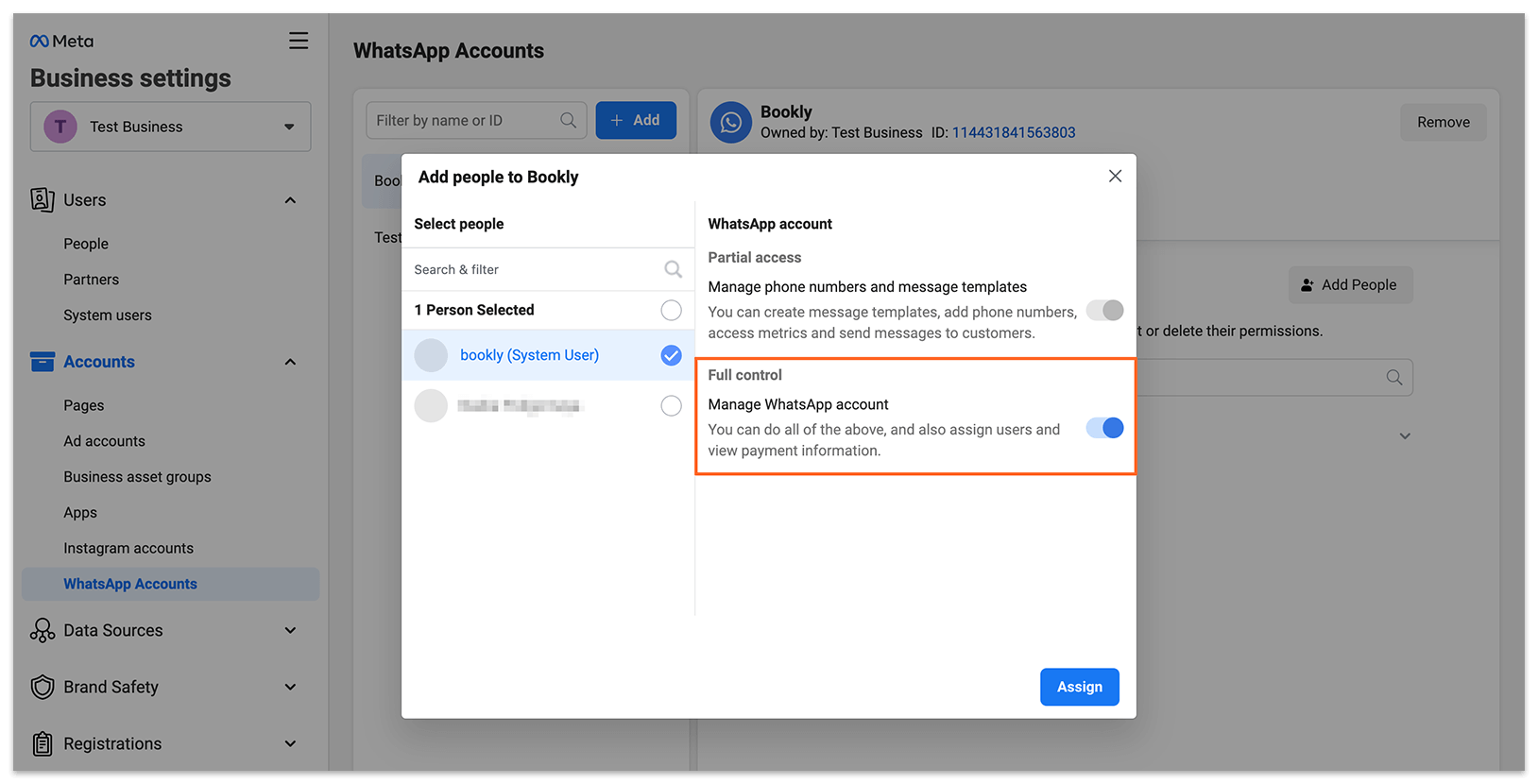Click the blurred user's avatar
The width and height of the screenshot is (1538, 784).
pos(431,406)
